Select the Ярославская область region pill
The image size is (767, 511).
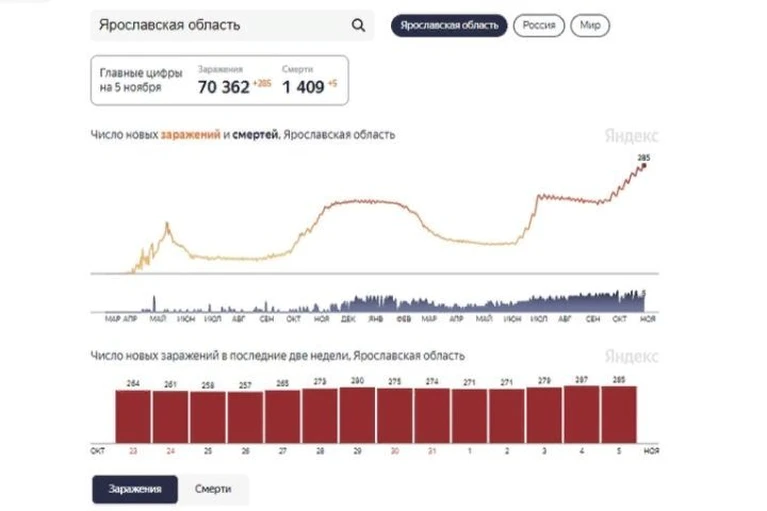(x=449, y=25)
